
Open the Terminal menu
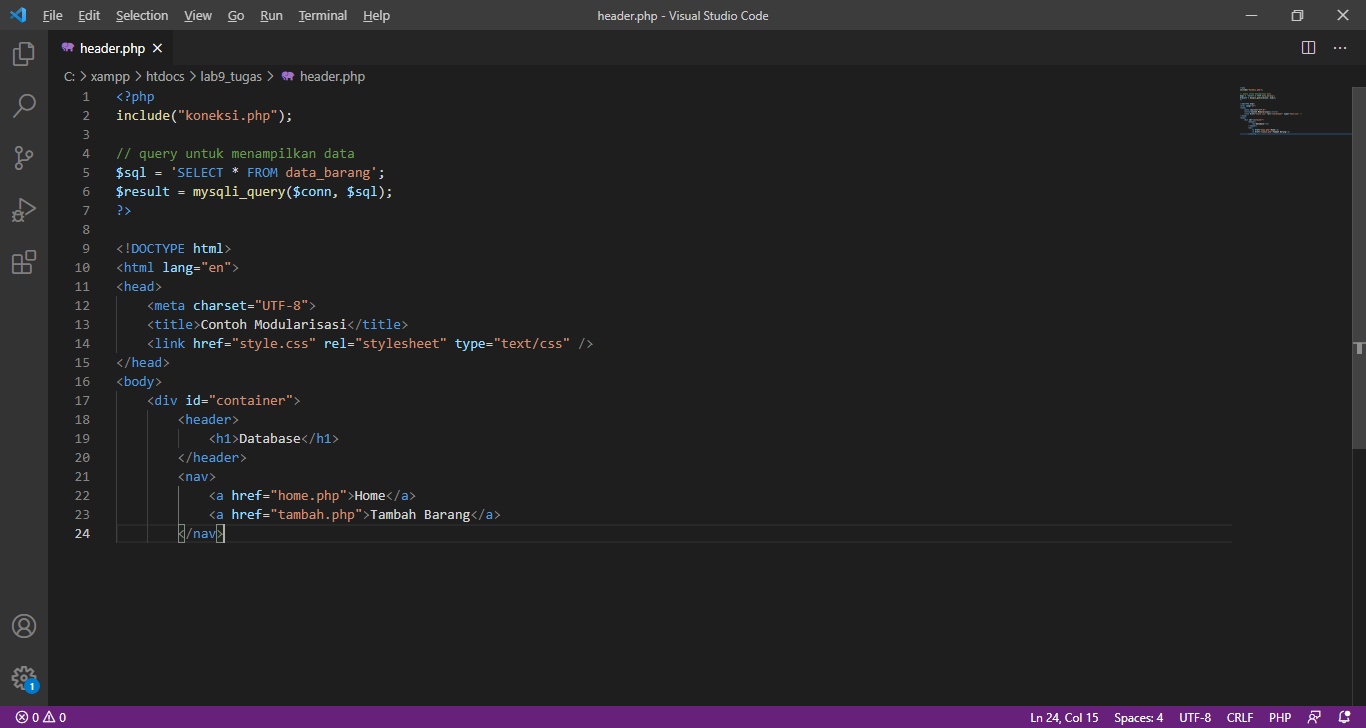pos(322,15)
